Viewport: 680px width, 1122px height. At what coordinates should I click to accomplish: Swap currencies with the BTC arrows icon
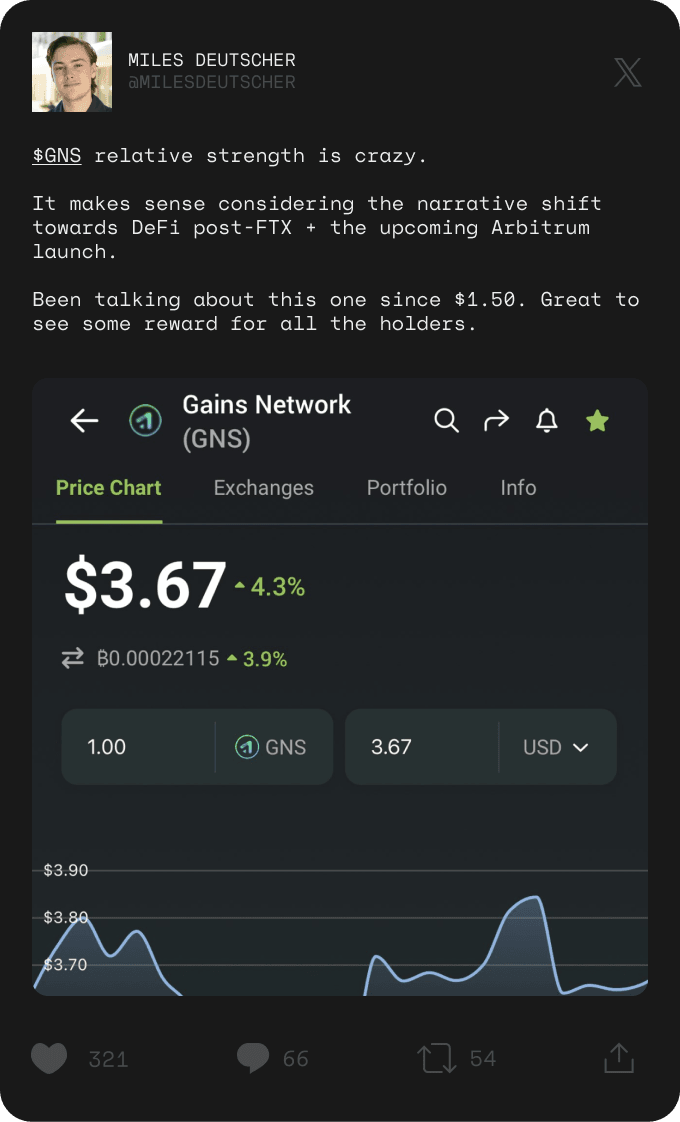(x=73, y=659)
